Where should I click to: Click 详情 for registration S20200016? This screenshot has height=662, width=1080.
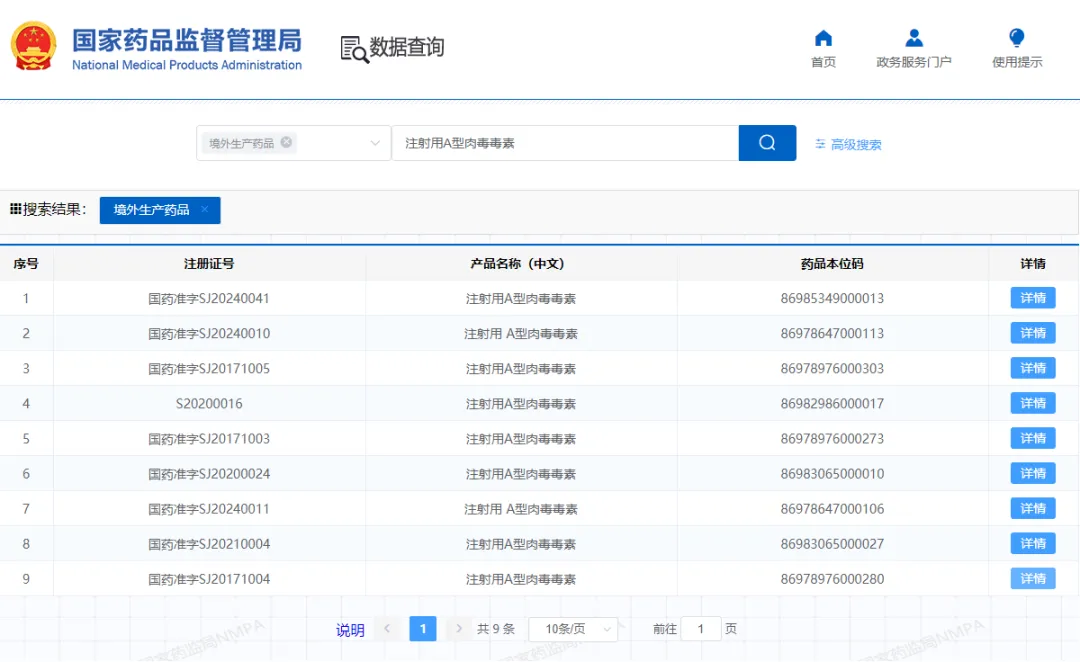(1032, 402)
